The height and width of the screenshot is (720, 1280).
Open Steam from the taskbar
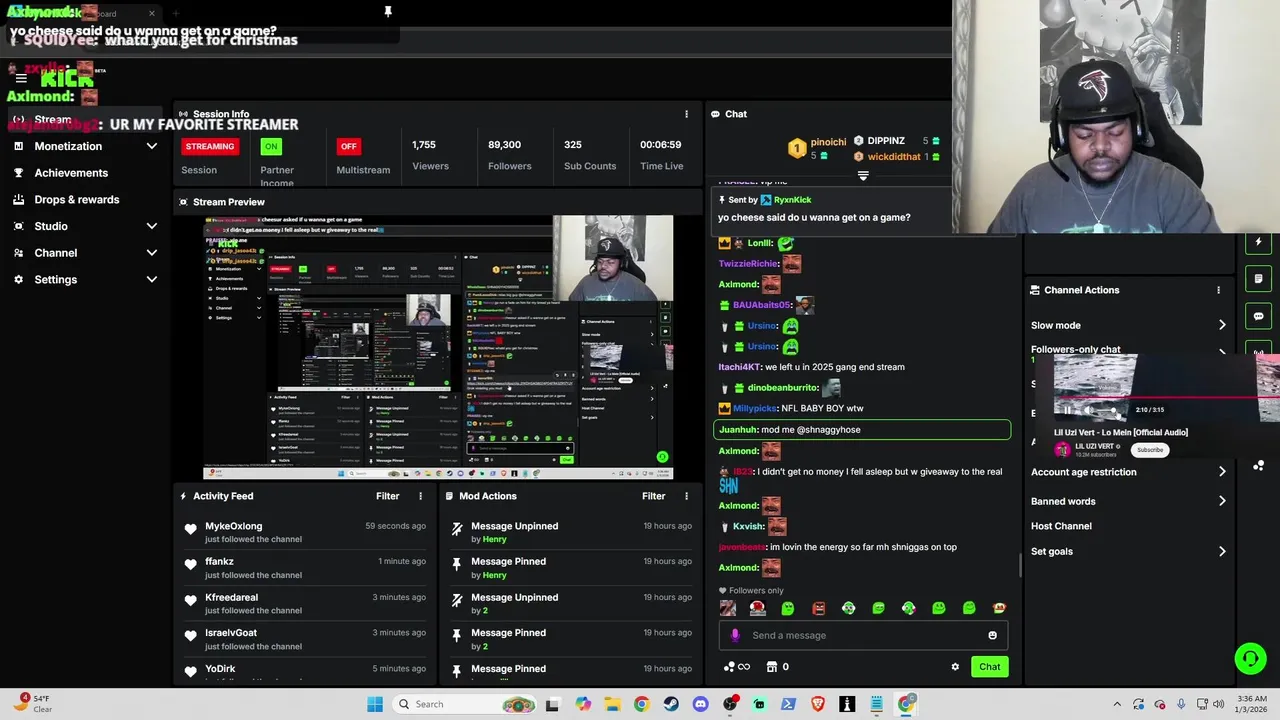point(671,704)
